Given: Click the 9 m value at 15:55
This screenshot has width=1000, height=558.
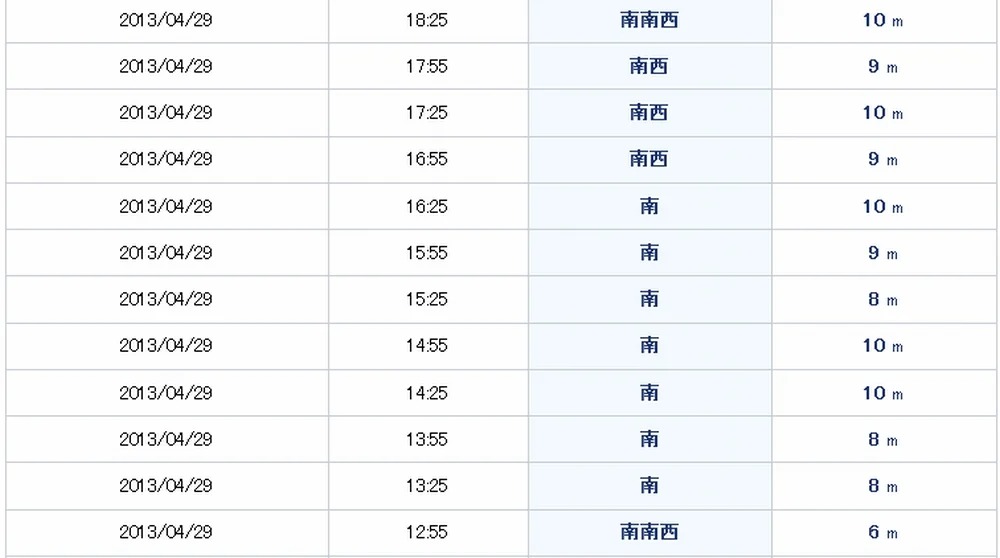Looking at the screenshot, I should pyautogui.click(x=883, y=253).
